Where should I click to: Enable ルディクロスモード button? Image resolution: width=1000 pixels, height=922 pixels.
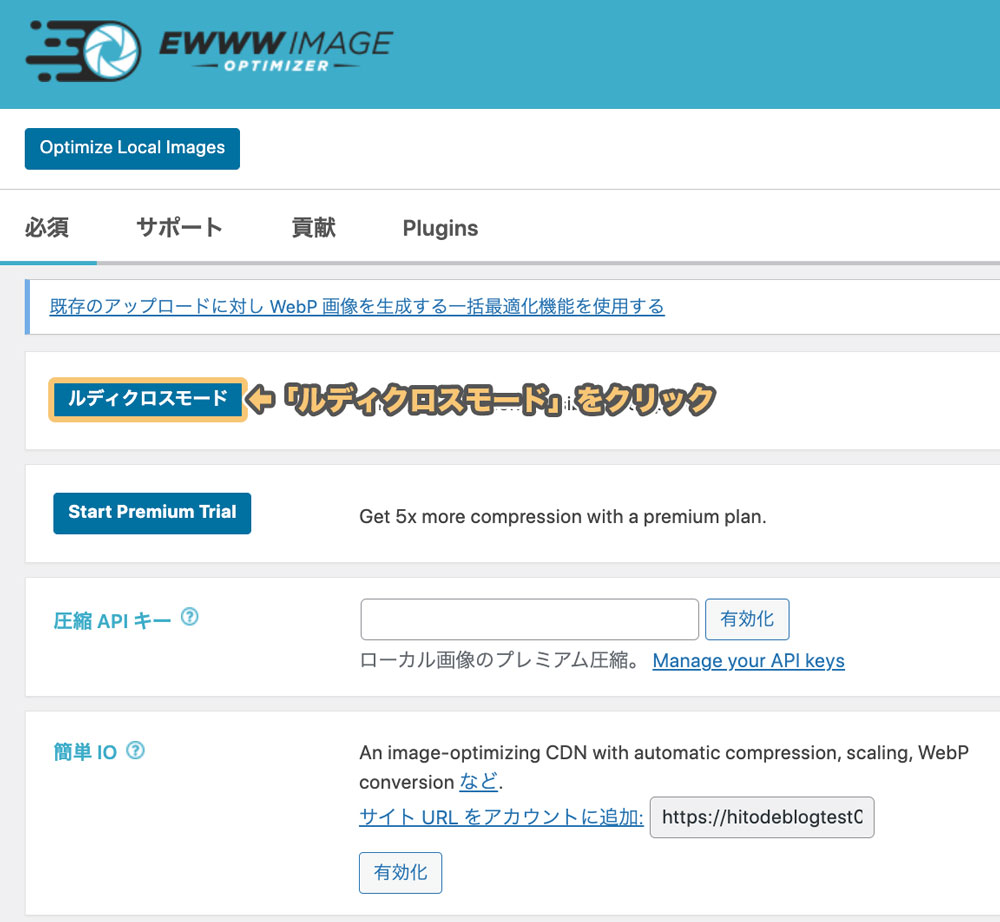148,398
